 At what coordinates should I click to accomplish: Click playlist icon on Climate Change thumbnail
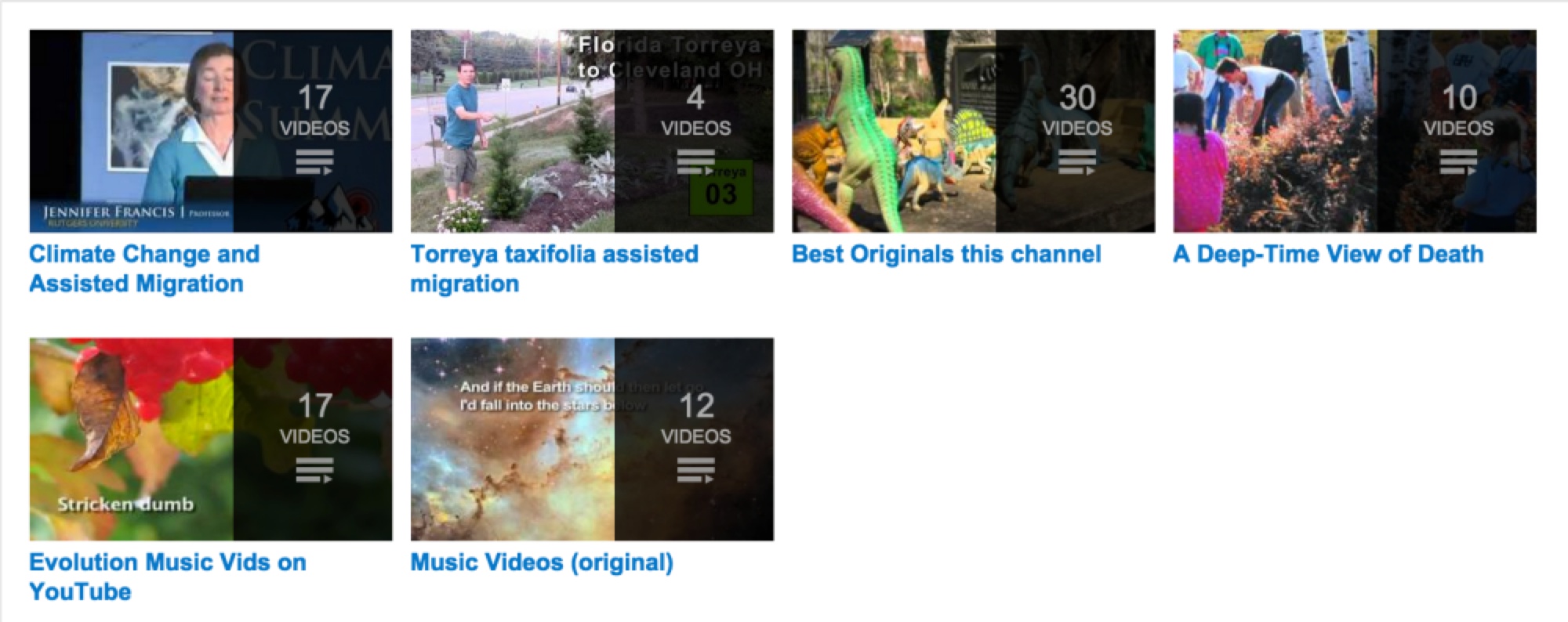point(314,163)
